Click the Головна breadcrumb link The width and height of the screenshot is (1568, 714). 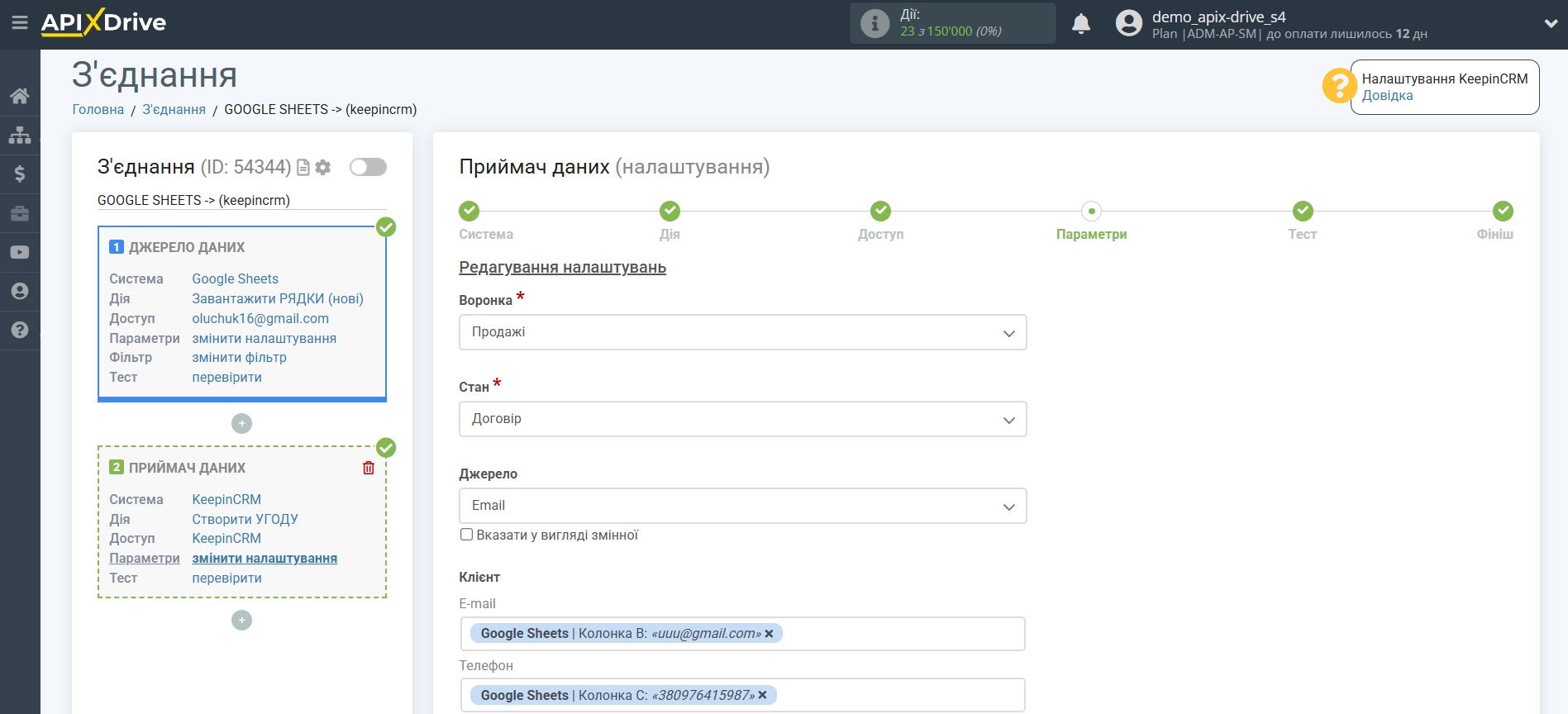point(98,109)
